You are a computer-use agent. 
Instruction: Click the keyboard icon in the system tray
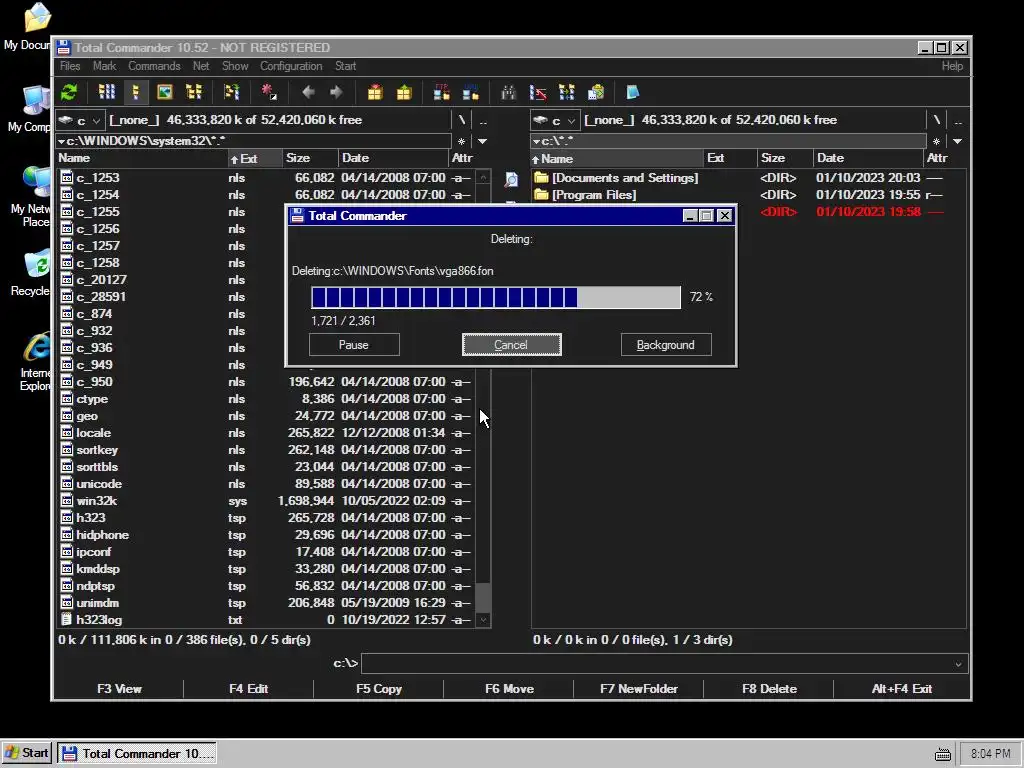(x=942, y=754)
